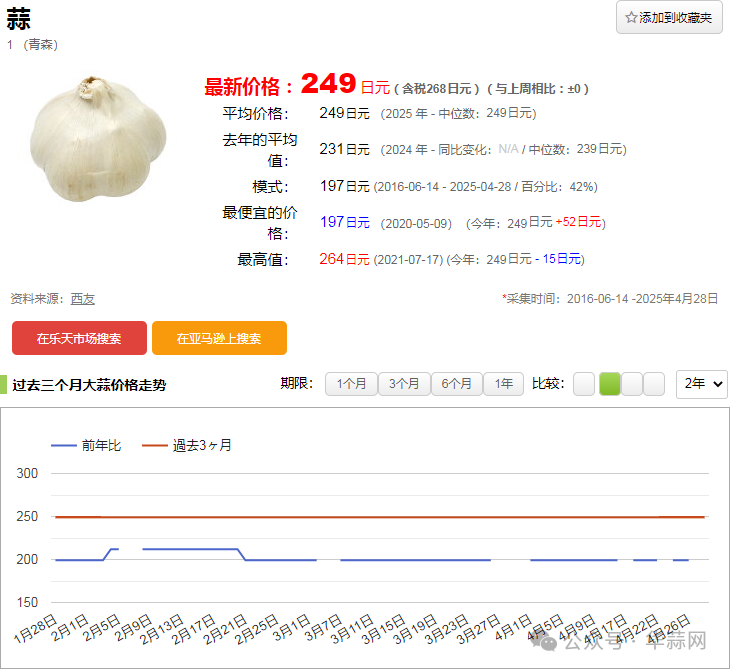
Task: Switch period to 1年
Action: (503, 384)
